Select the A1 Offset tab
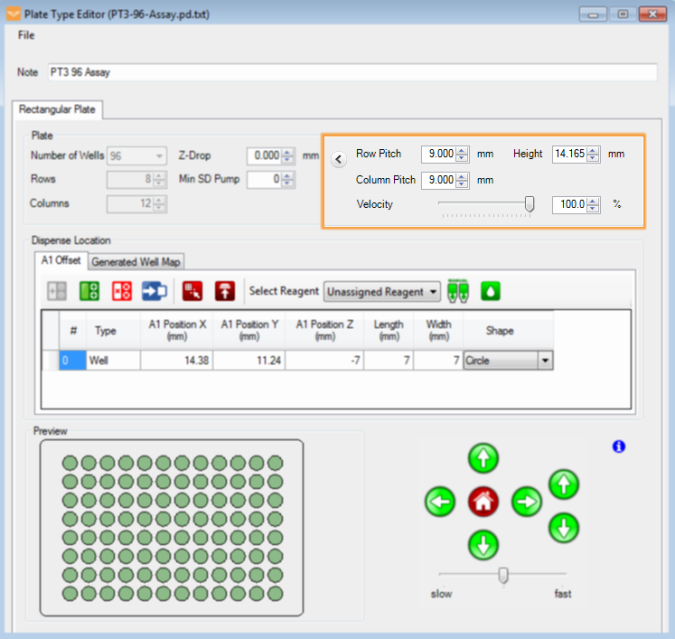Viewport: 675px width, 639px height. coord(61,261)
